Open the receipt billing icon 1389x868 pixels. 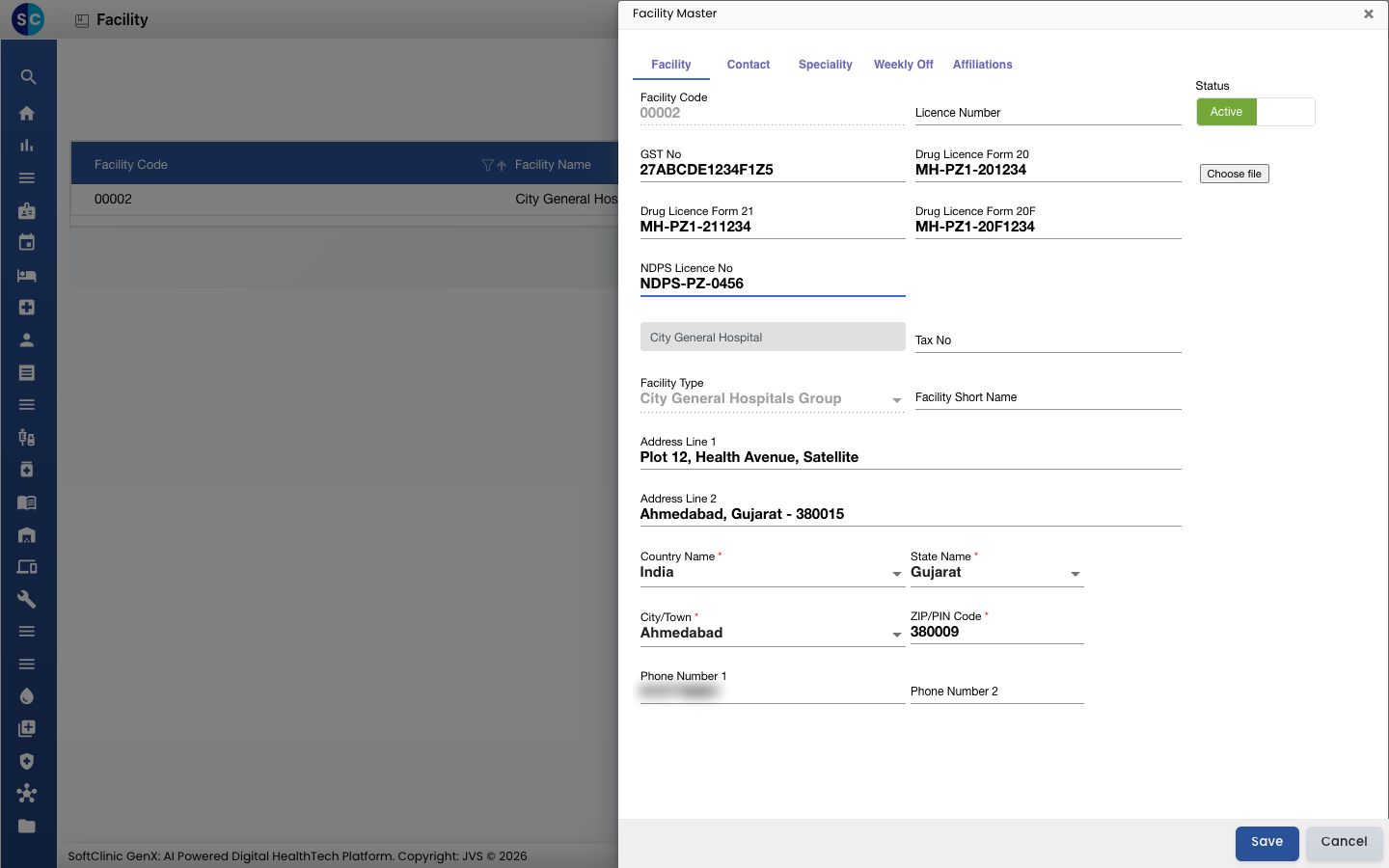point(27,372)
